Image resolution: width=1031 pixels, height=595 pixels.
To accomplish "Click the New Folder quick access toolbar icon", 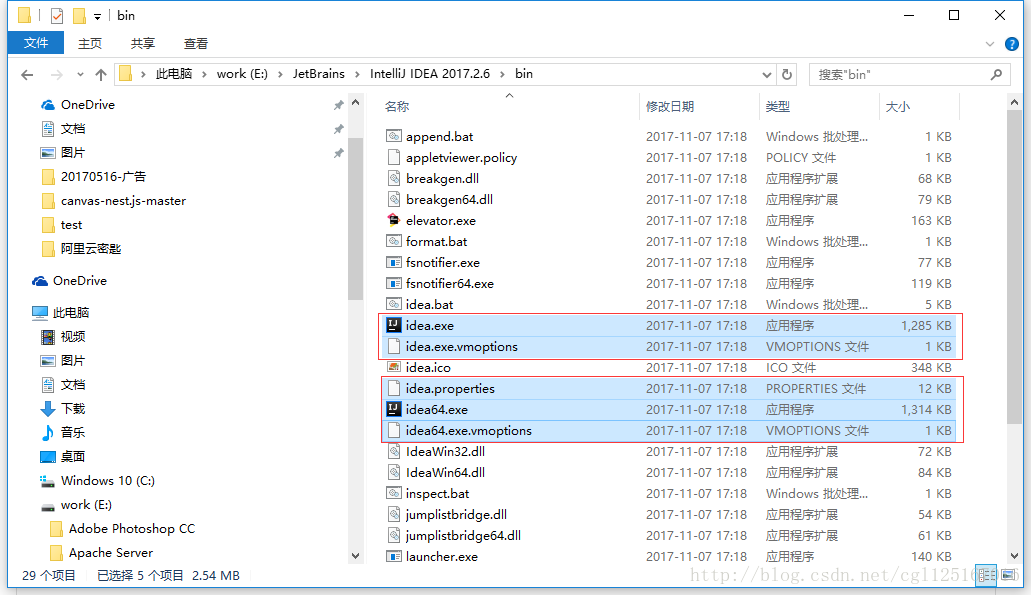I will coord(79,15).
